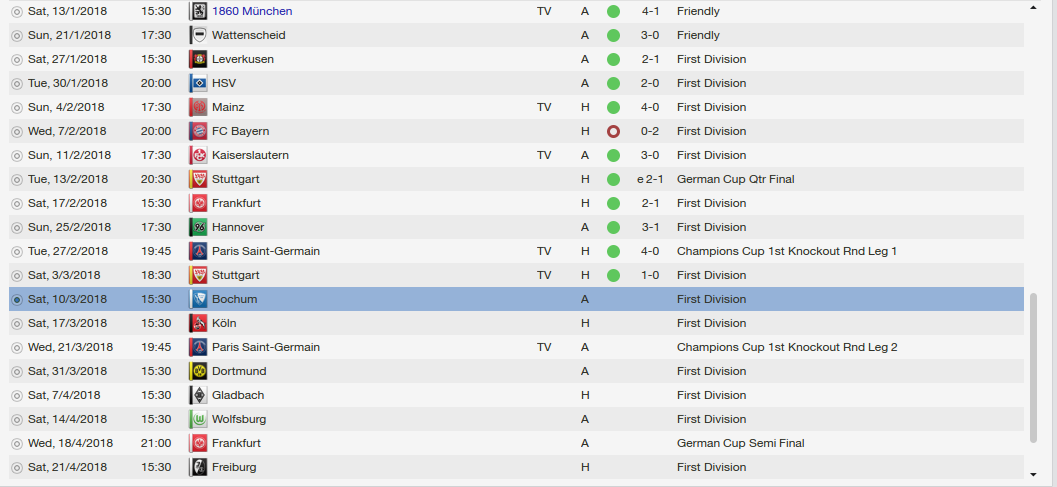Click the green win indicator for Mainz
Screen dimensions: 1057x487
coord(613,107)
